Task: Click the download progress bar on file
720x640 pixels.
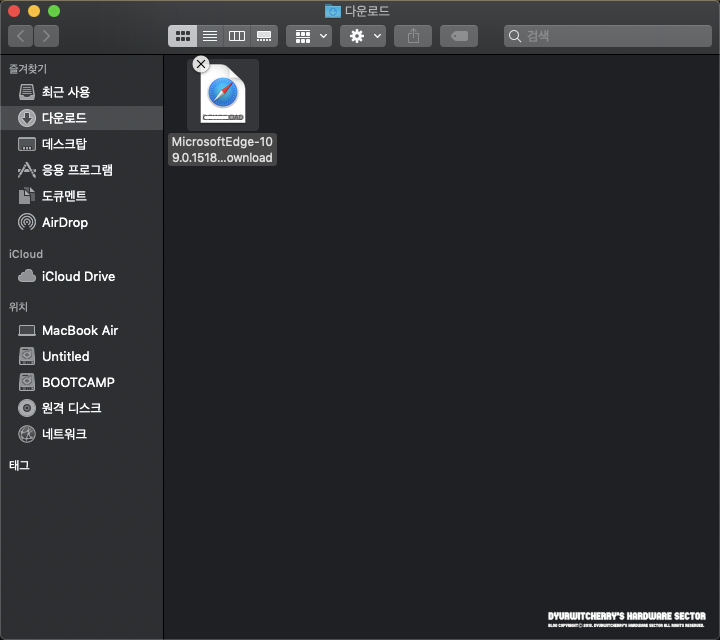Action: pos(223,117)
